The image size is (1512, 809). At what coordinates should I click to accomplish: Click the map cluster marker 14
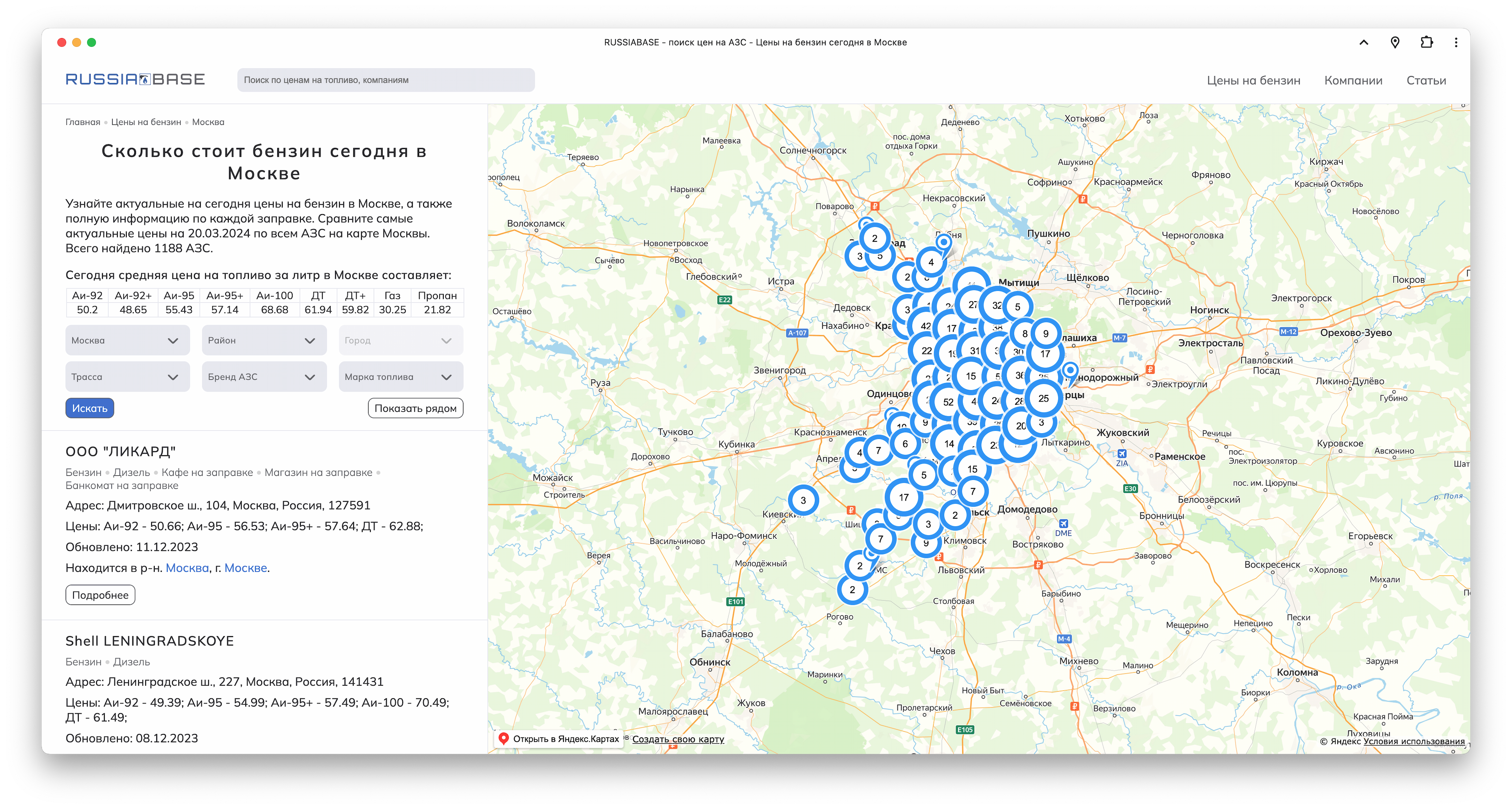[949, 444]
